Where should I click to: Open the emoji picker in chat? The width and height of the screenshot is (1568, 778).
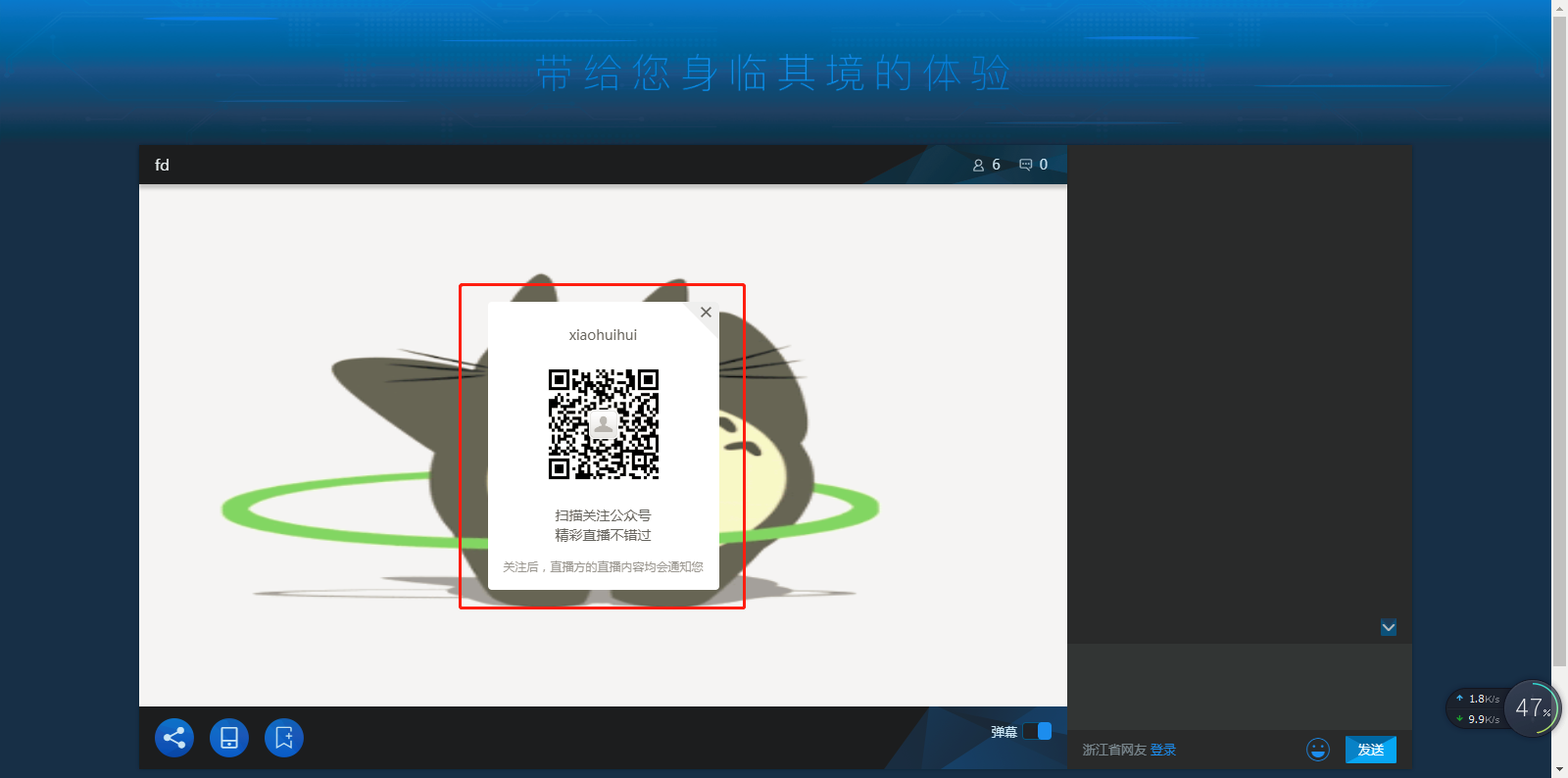point(1318,750)
